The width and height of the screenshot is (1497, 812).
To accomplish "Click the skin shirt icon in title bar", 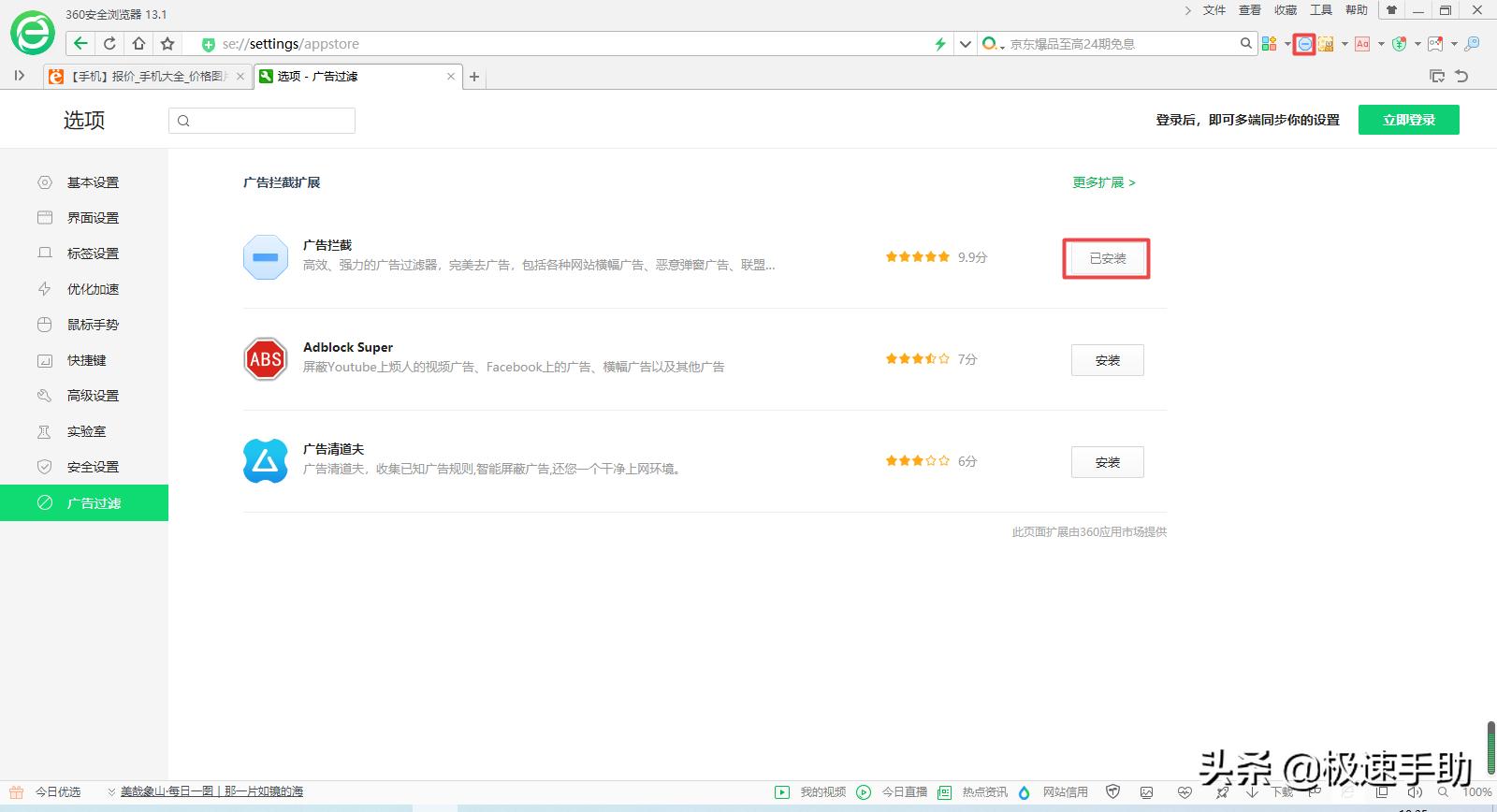I will 1391,10.
